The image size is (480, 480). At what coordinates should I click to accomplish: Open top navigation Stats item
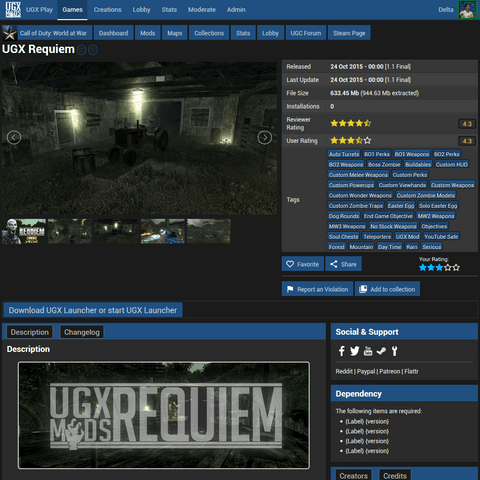[x=169, y=10]
